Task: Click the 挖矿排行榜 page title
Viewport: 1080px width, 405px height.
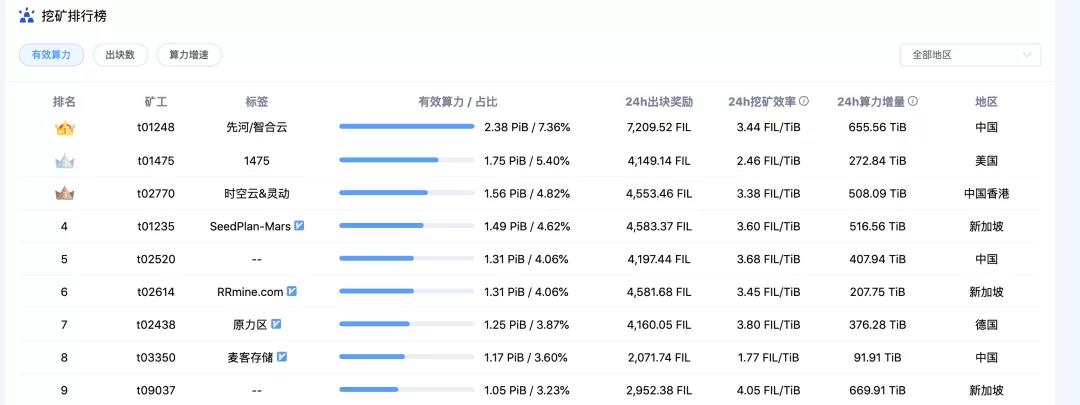Action: [x=74, y=16]
